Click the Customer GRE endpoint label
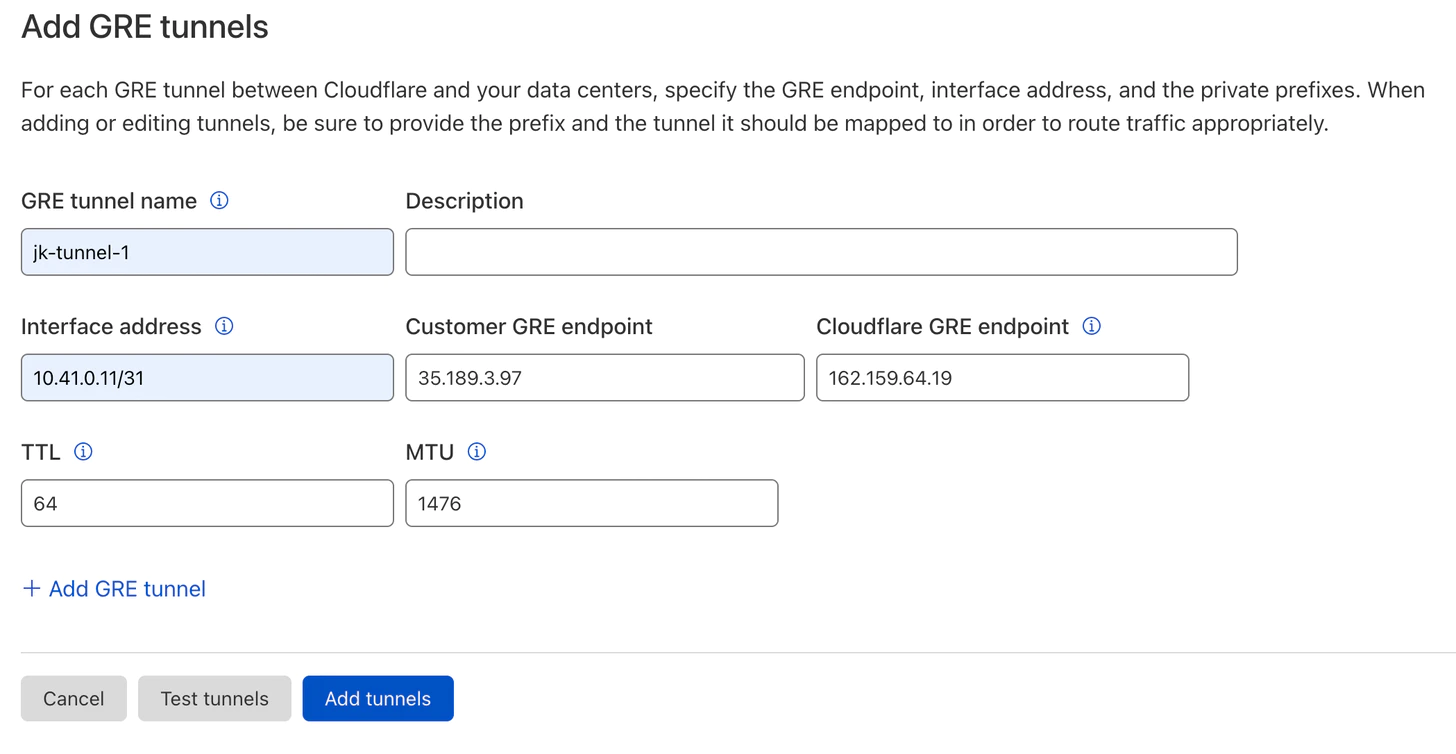Screen dimensions: 1456x754 click(x=529, y=326)
